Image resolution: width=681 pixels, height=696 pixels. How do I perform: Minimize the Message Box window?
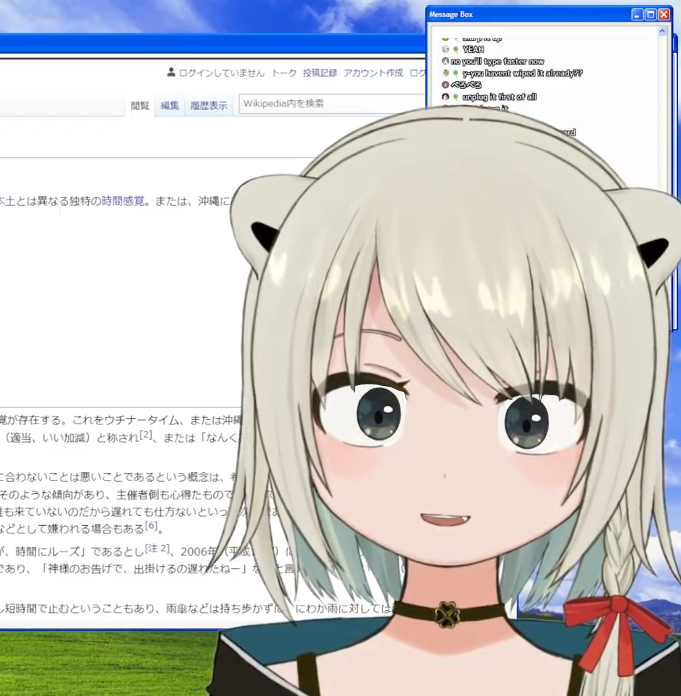(637, 15)
